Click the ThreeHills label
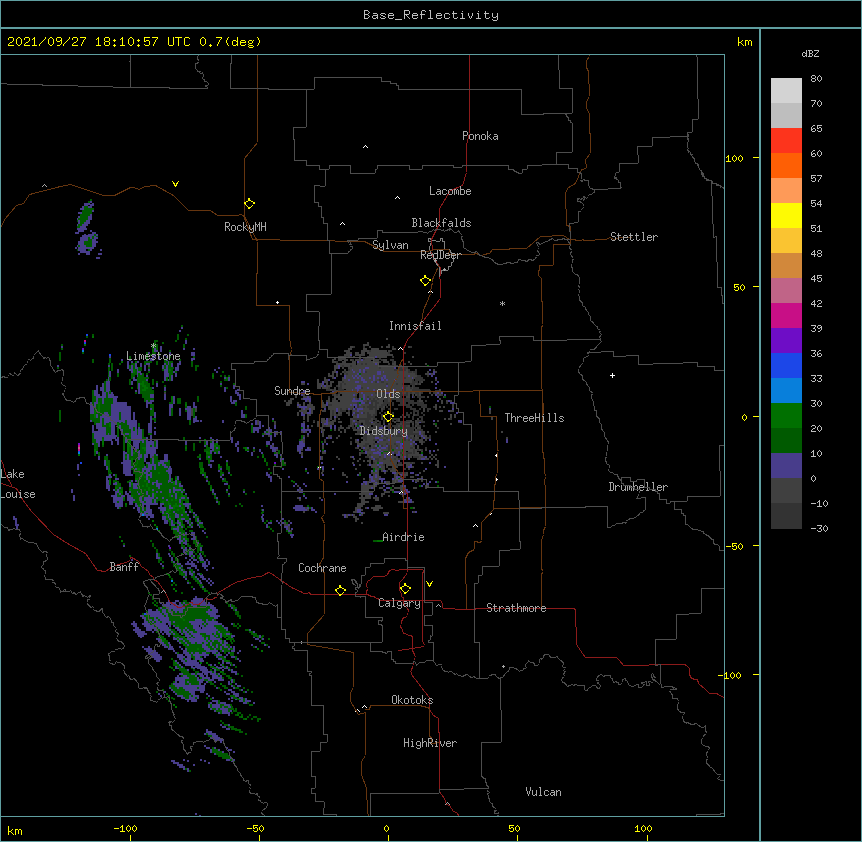Screen dimensions: 862x842 (x=534, y=418)
